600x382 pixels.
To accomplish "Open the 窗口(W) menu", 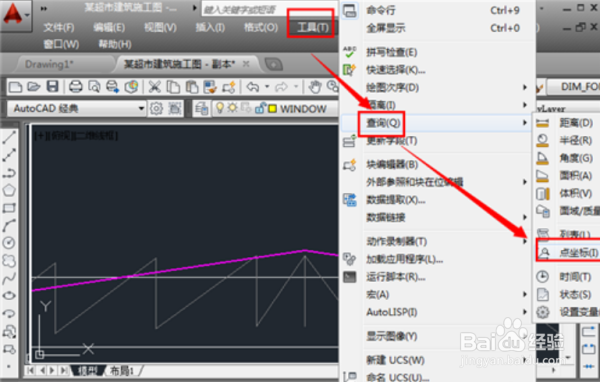I will [x=61, y=44].
